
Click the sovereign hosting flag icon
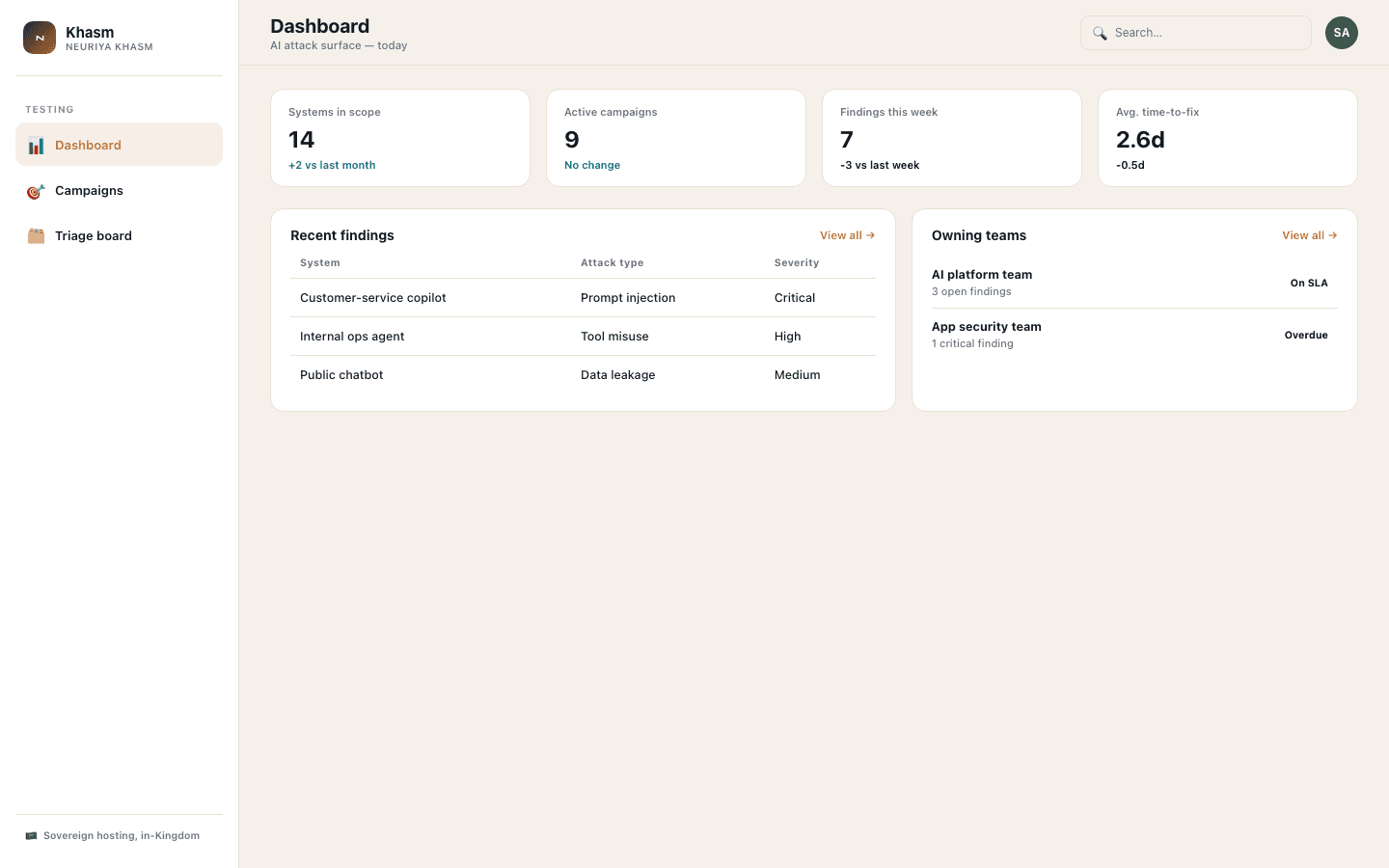[31, 836]
